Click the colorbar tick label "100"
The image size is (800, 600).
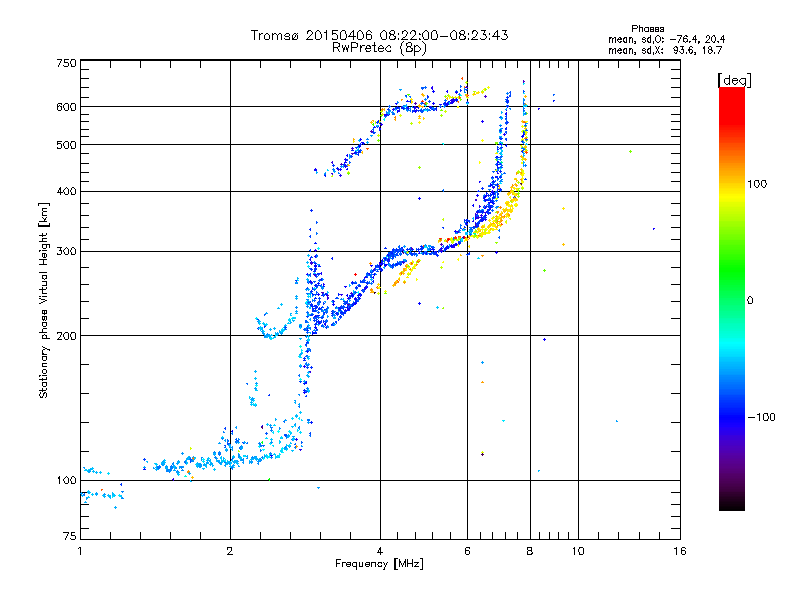point(757,184)
